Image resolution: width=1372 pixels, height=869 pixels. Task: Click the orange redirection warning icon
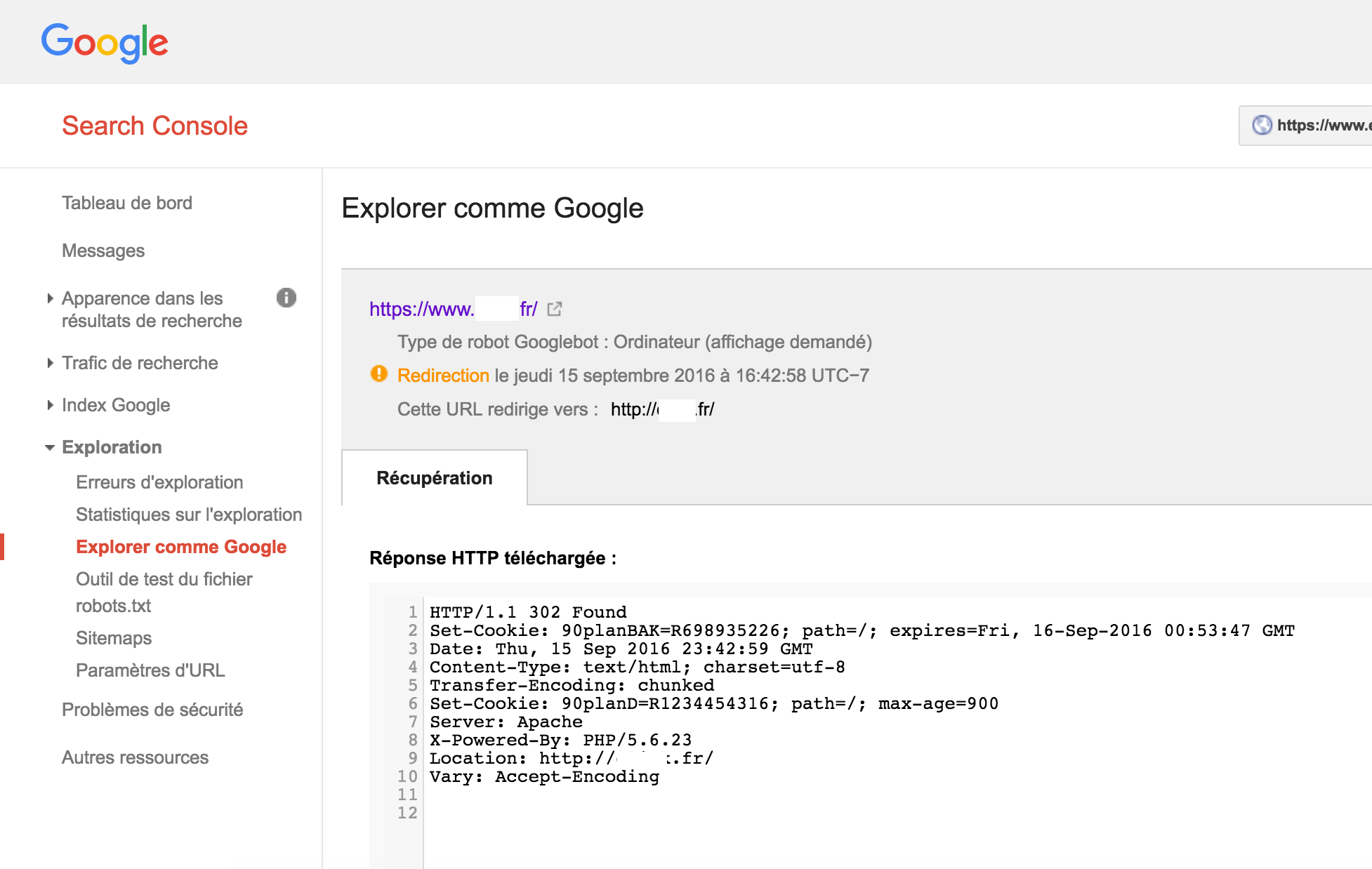(379, 374)
